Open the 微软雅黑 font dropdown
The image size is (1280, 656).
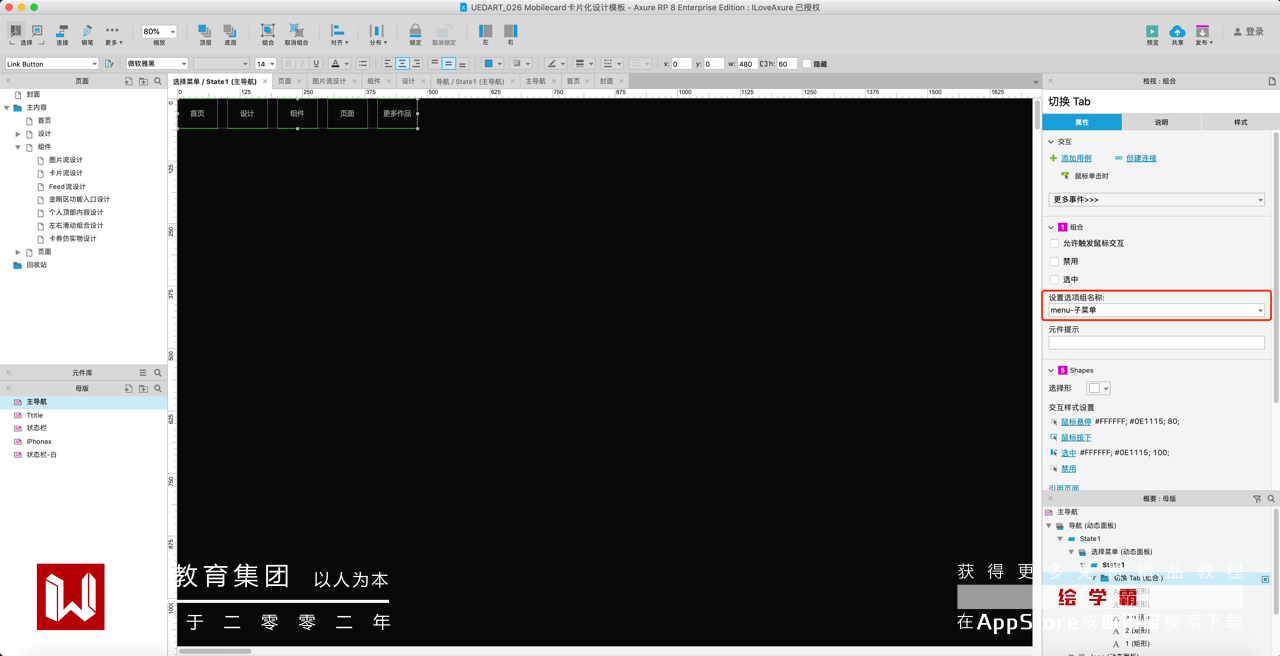tap(156, 64)
